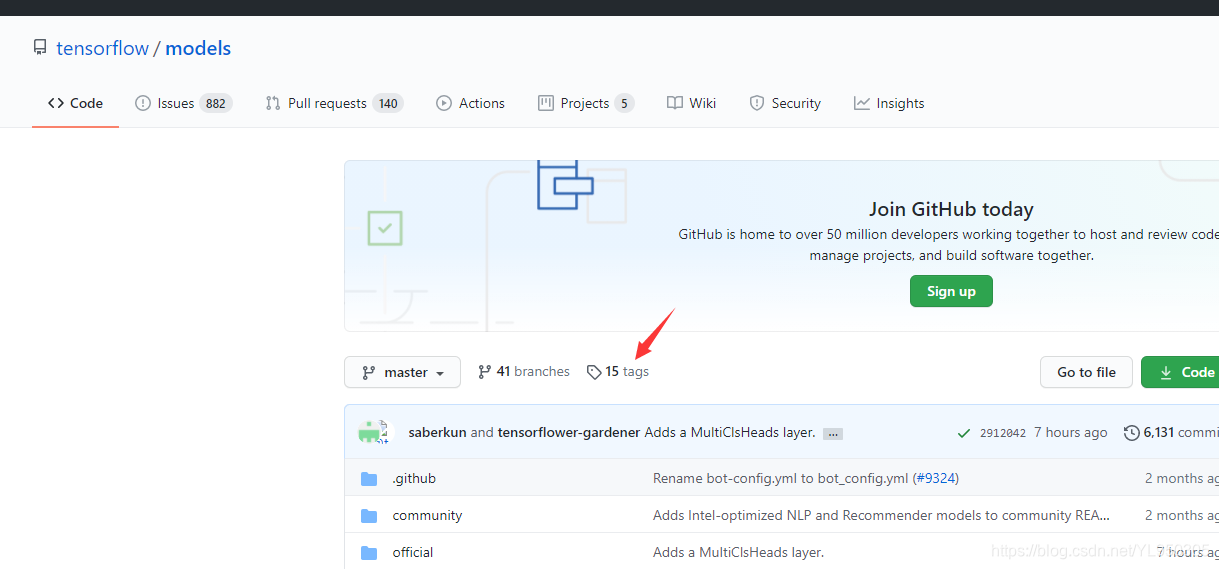This screenshot has width=1219, height=569.
Task: Open the tensorflow owner link
Action: pos(102,48)
